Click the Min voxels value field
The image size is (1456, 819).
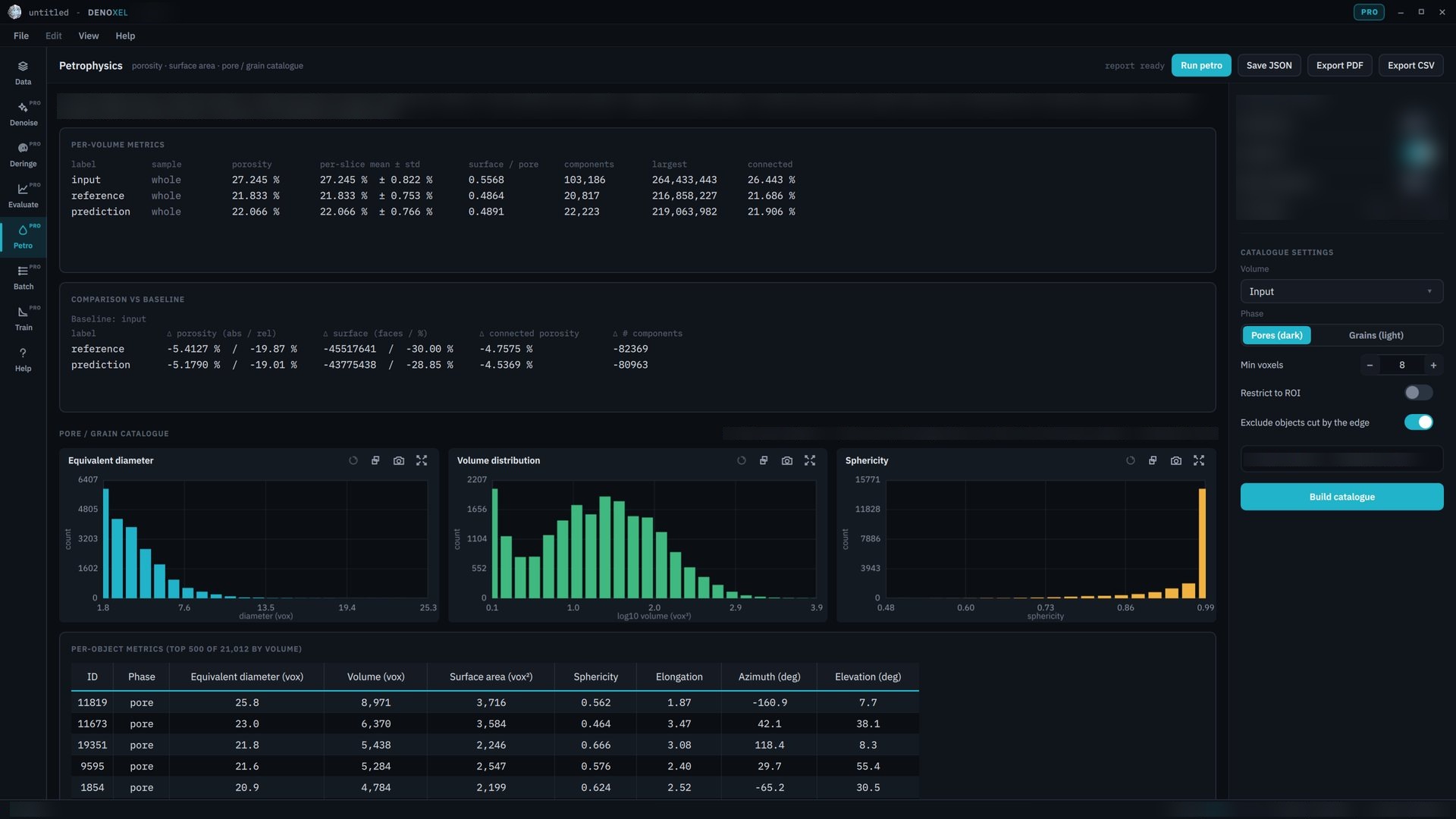tap(1401, 366)
